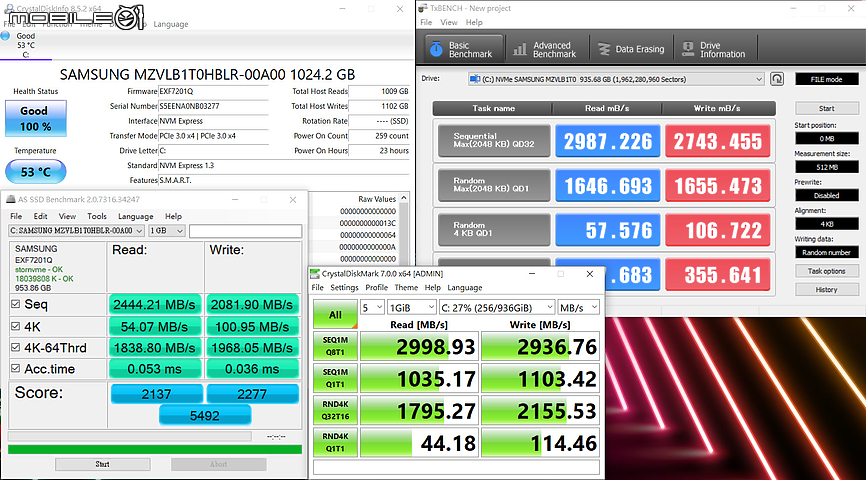Open the AS SSD Language menu
Image resolution: width=866 pixels, height=480 pixels.
tap(136, 216)
